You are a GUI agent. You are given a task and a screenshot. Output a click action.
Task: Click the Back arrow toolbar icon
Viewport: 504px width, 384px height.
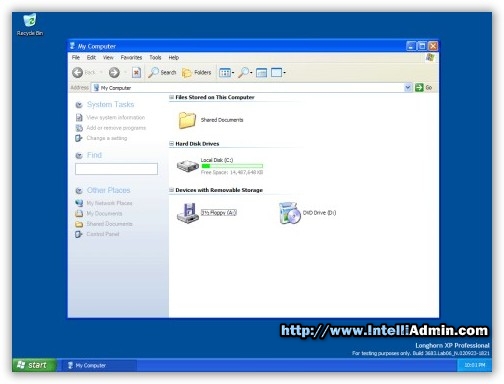point(78,72)
